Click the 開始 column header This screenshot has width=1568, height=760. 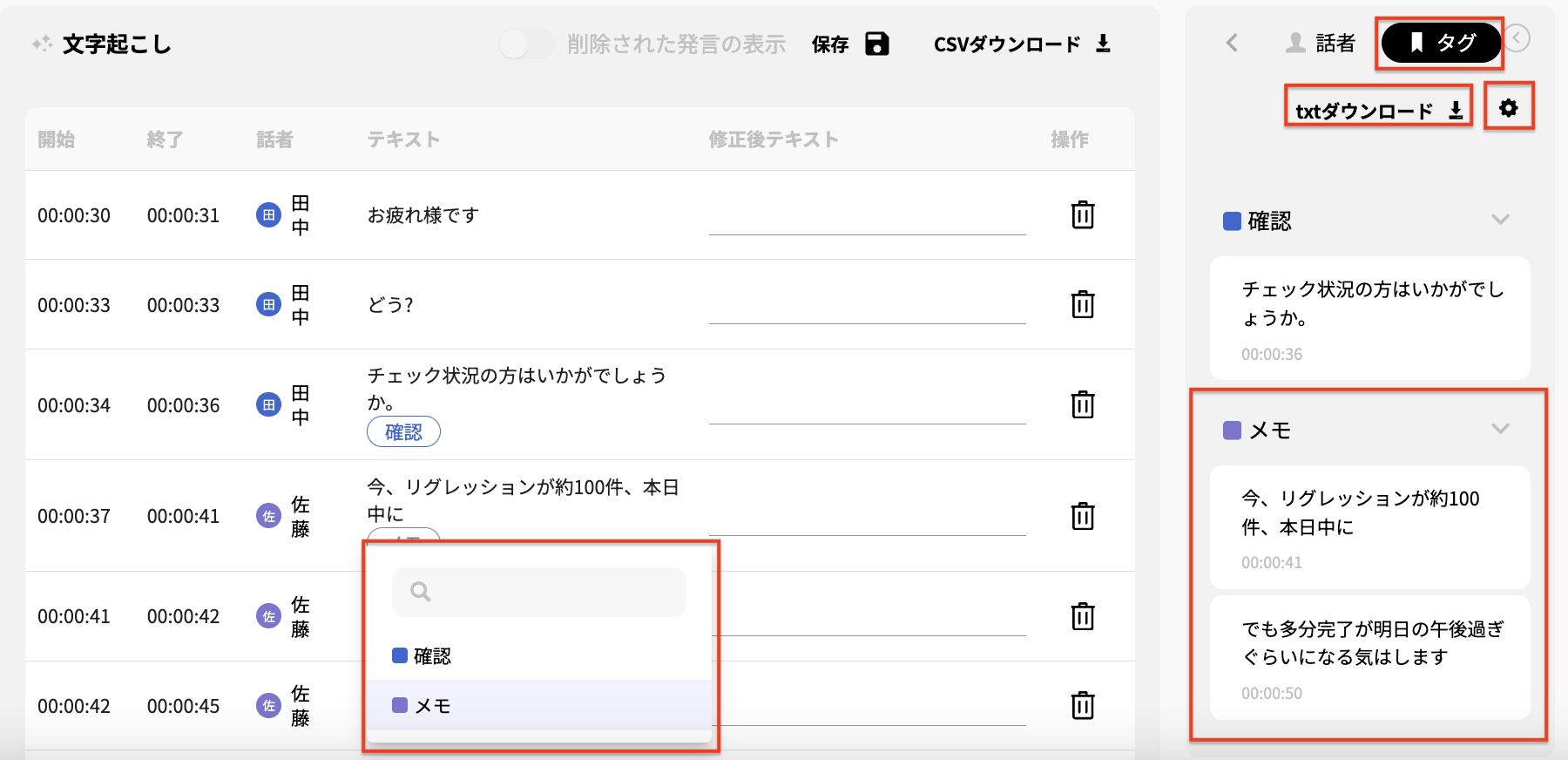click(x=57, y=139)
